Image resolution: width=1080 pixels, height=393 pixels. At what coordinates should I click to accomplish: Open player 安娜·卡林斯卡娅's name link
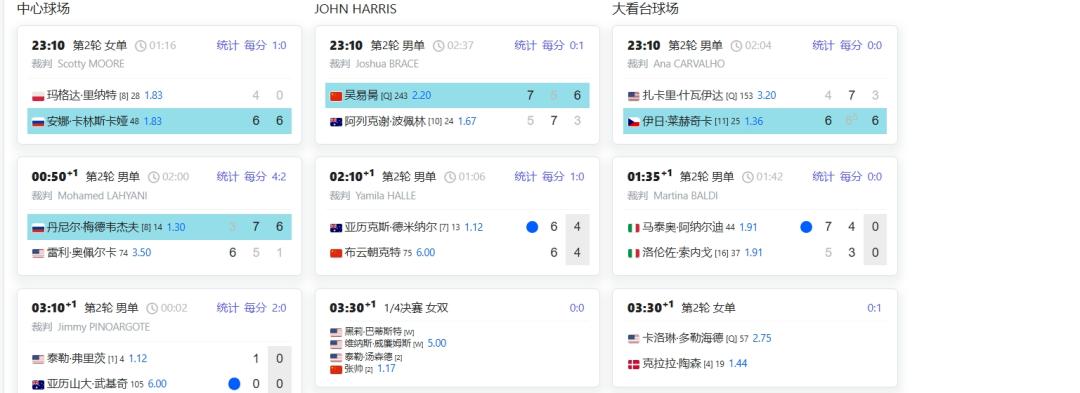[87, 121]
